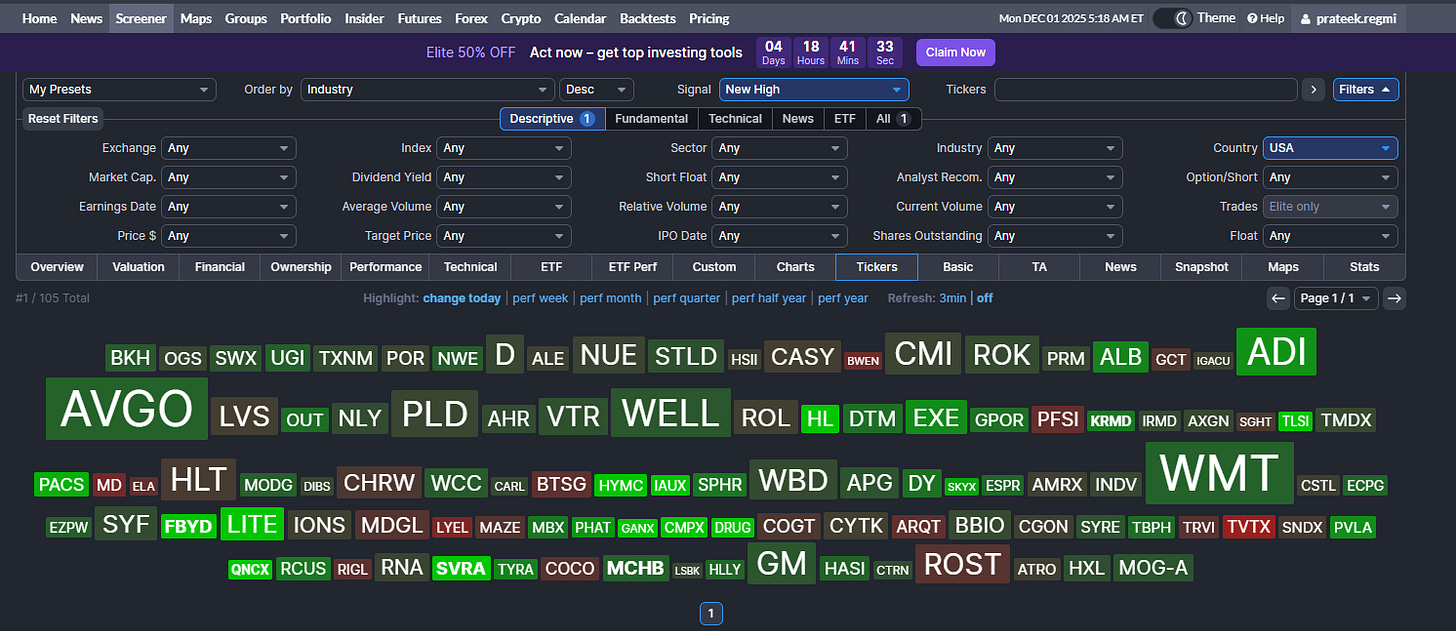Open the BKH ticker tile
The width and height of the screenshot is (1456, 631).
(x=130, y=358)
